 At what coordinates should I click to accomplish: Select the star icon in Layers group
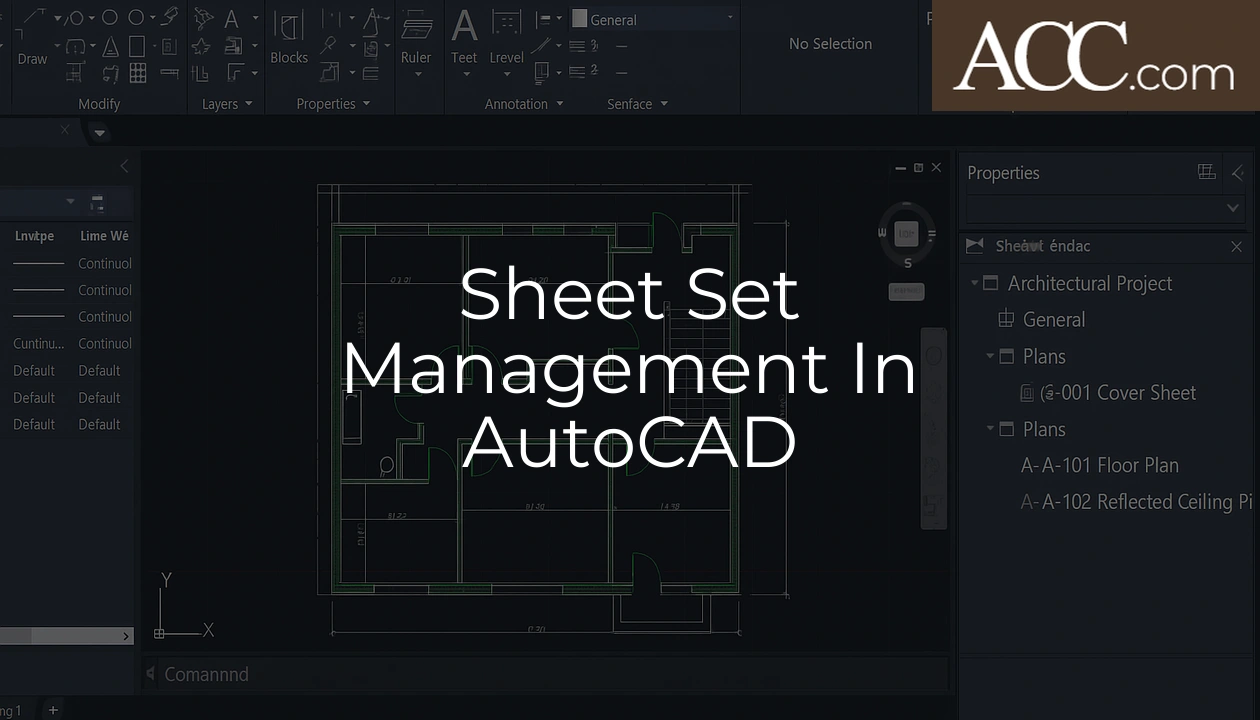click(201, 46)
